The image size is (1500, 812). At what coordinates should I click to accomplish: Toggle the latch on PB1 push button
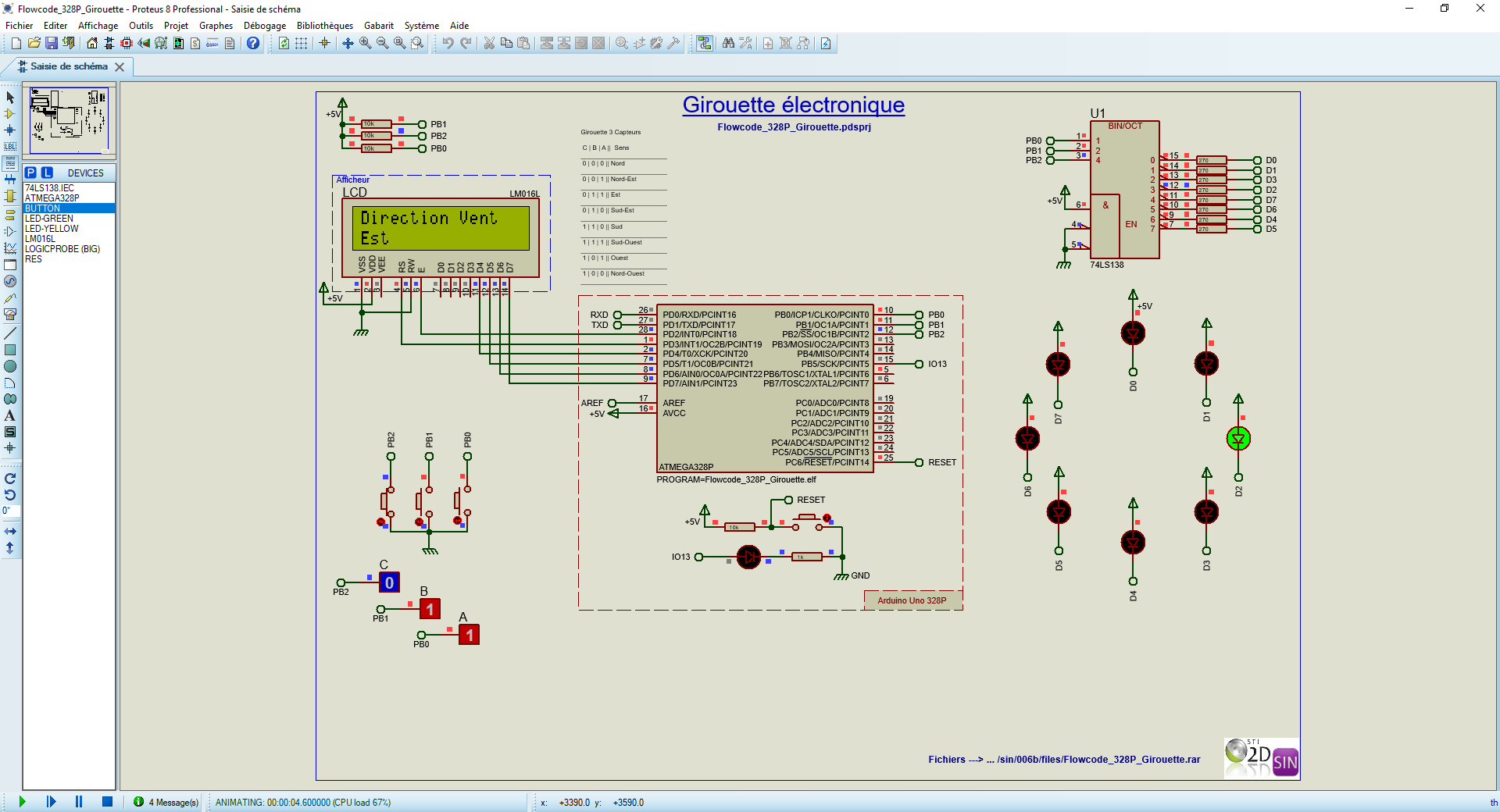click(x=420, y=522)
